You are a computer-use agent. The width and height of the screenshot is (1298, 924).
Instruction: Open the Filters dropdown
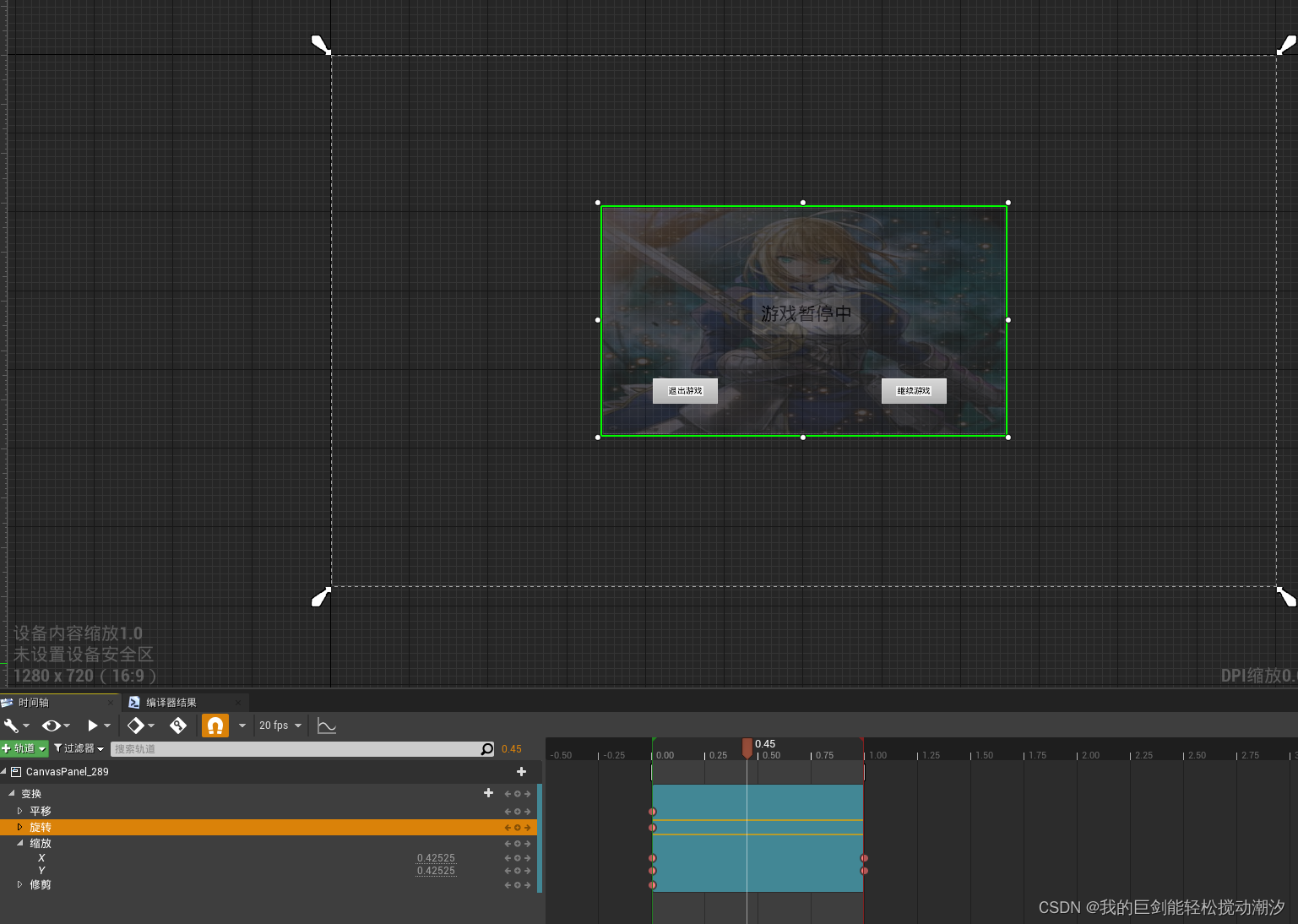(79, 748)
